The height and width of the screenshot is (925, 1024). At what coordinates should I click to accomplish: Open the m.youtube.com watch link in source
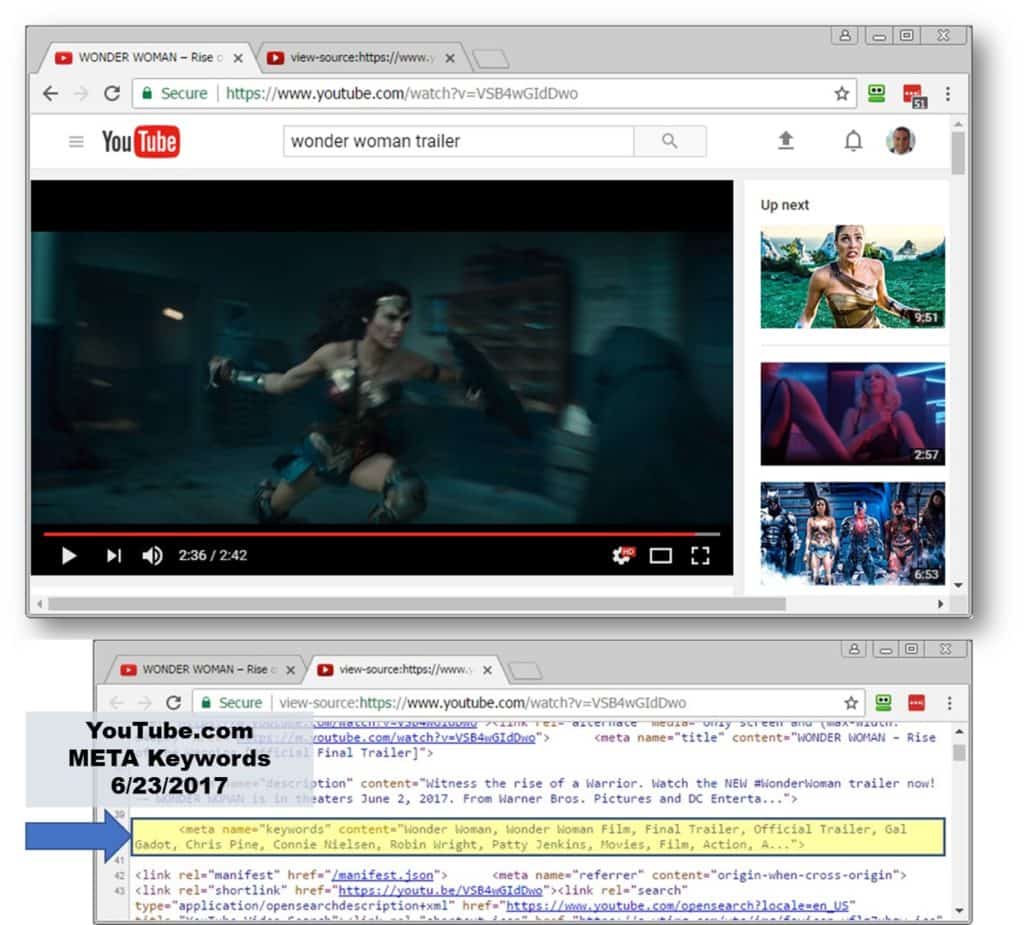(x=387, y=738)
